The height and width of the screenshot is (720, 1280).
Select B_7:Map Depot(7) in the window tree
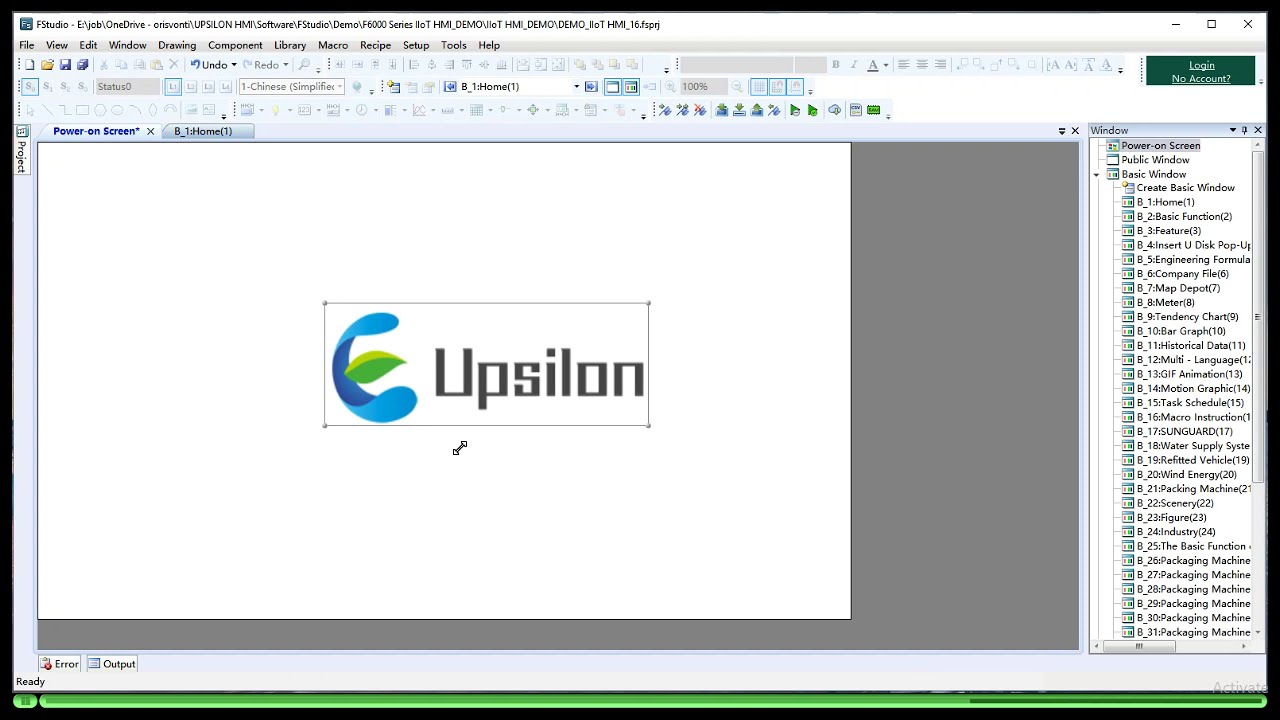tap(1178, 288)
